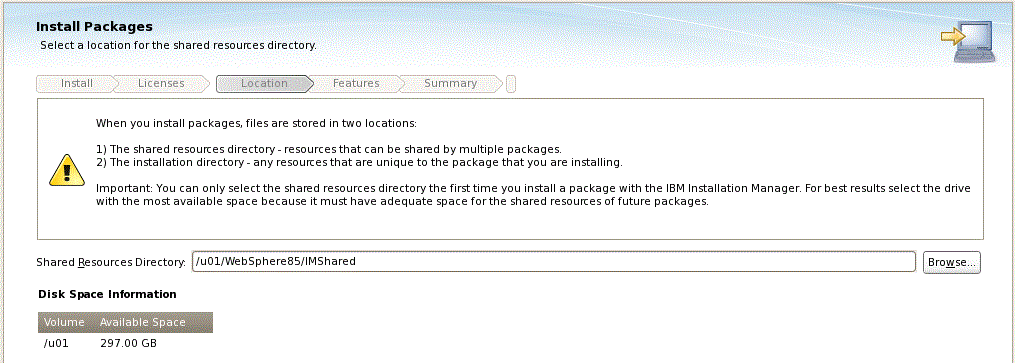This screenshot has height=363, width=1015.
Task: Go to the Licenses wizard step
Action: [x=161, y=83]
